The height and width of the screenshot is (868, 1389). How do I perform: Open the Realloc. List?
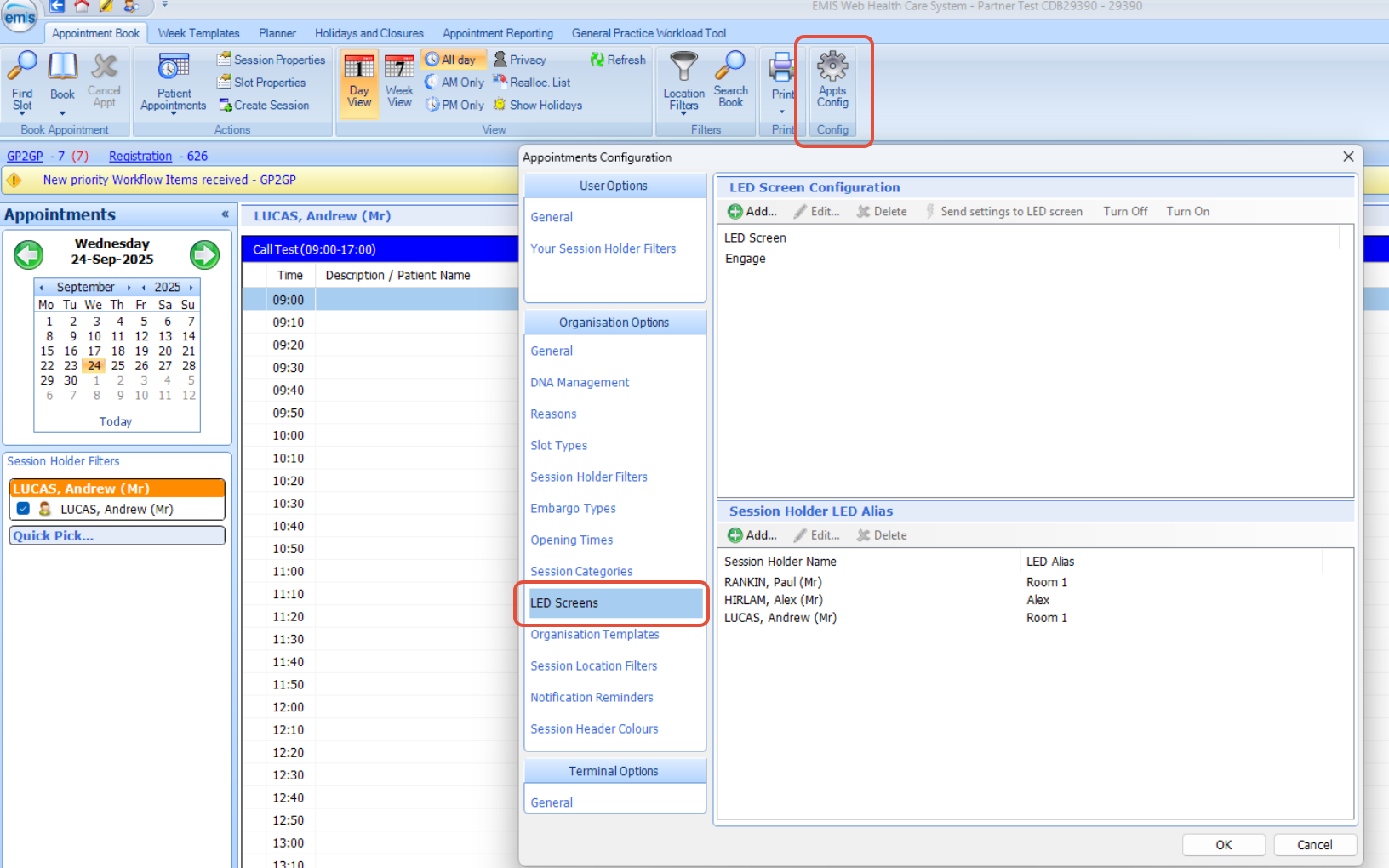[532, 83]
